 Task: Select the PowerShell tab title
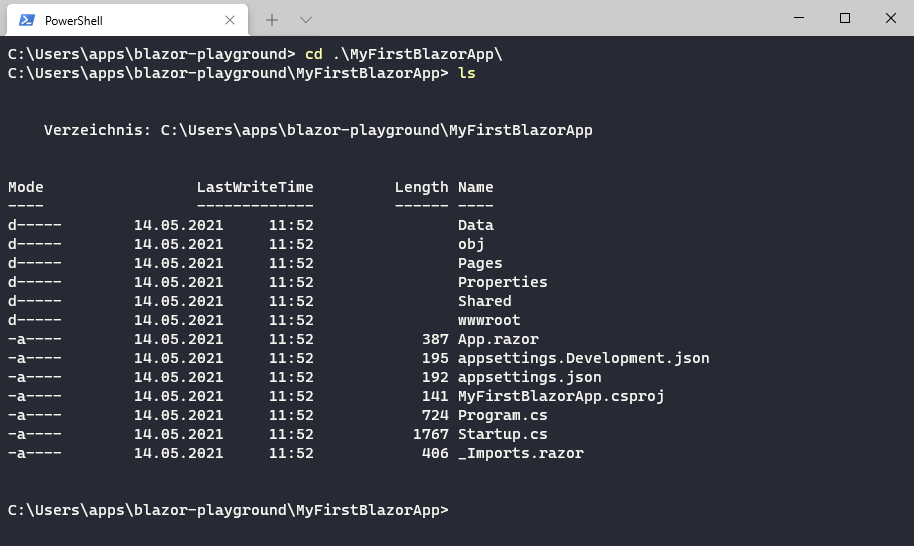73,20
